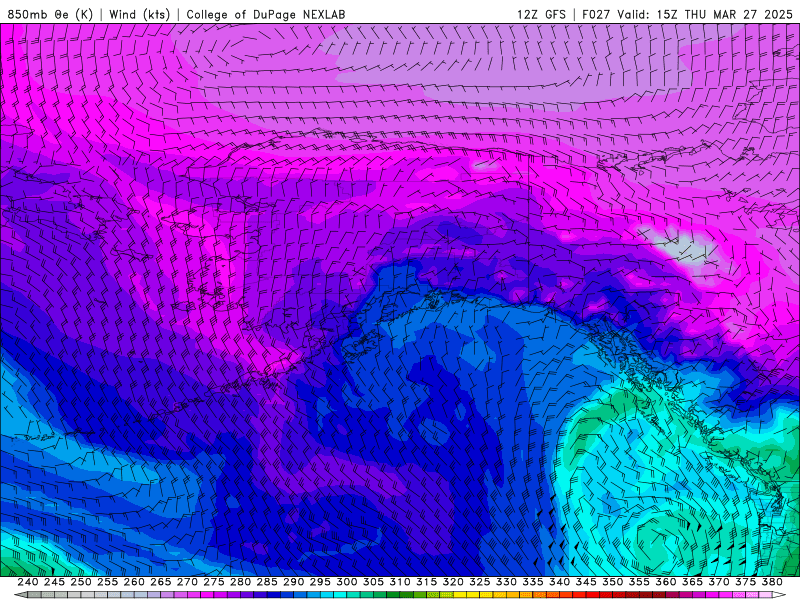
Task: Click the 350 color scale label
Action: click(612, 582)
